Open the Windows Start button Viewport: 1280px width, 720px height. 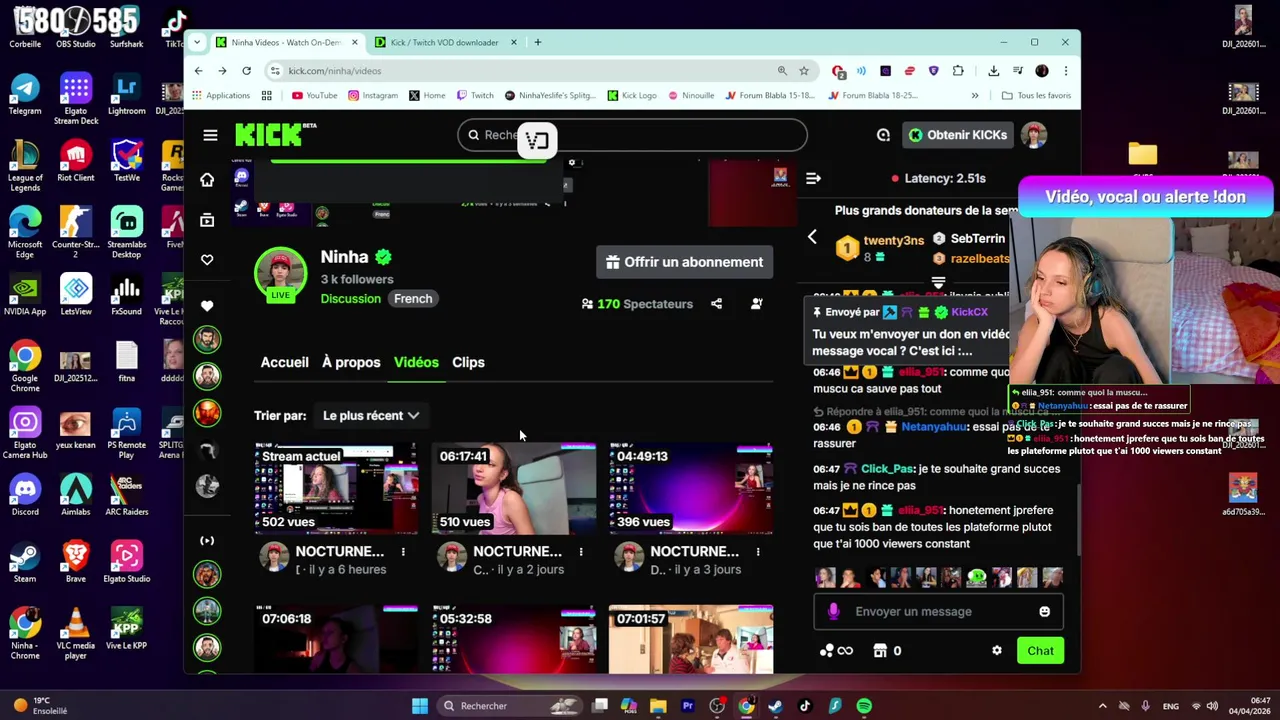coord(420,706)
